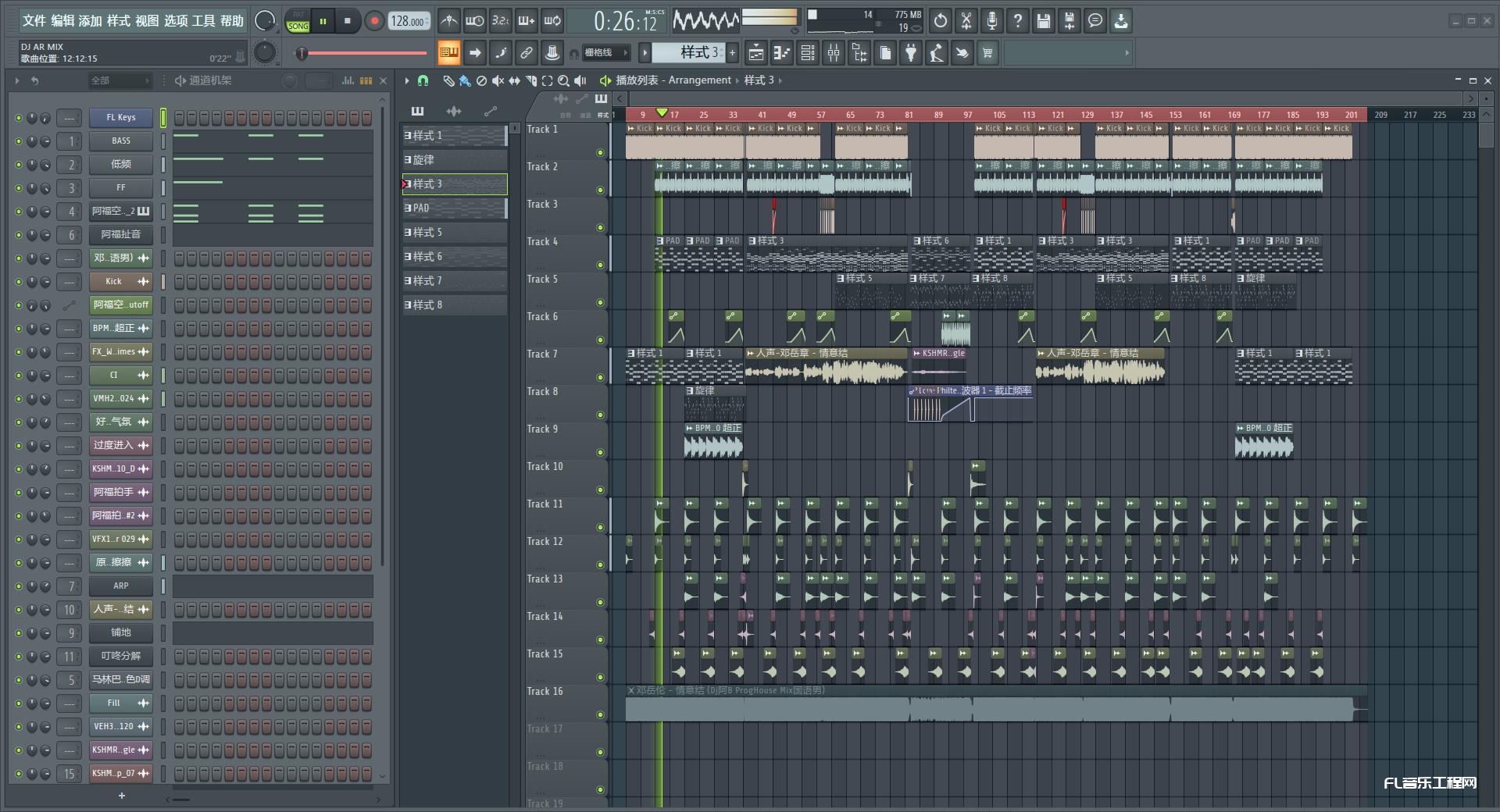Image resolution: width=1500 pixels, height=812 pixels.
Task: Click the save project floppy icon
Action: (1044, 21)
